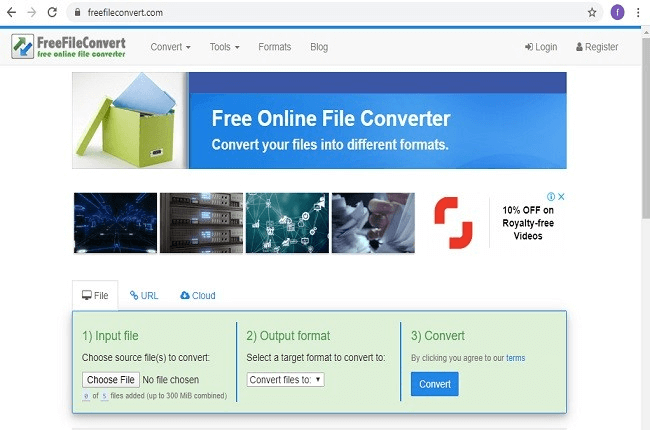
Task: Click the server rack ad thumbnail
Action: [201, 223]
